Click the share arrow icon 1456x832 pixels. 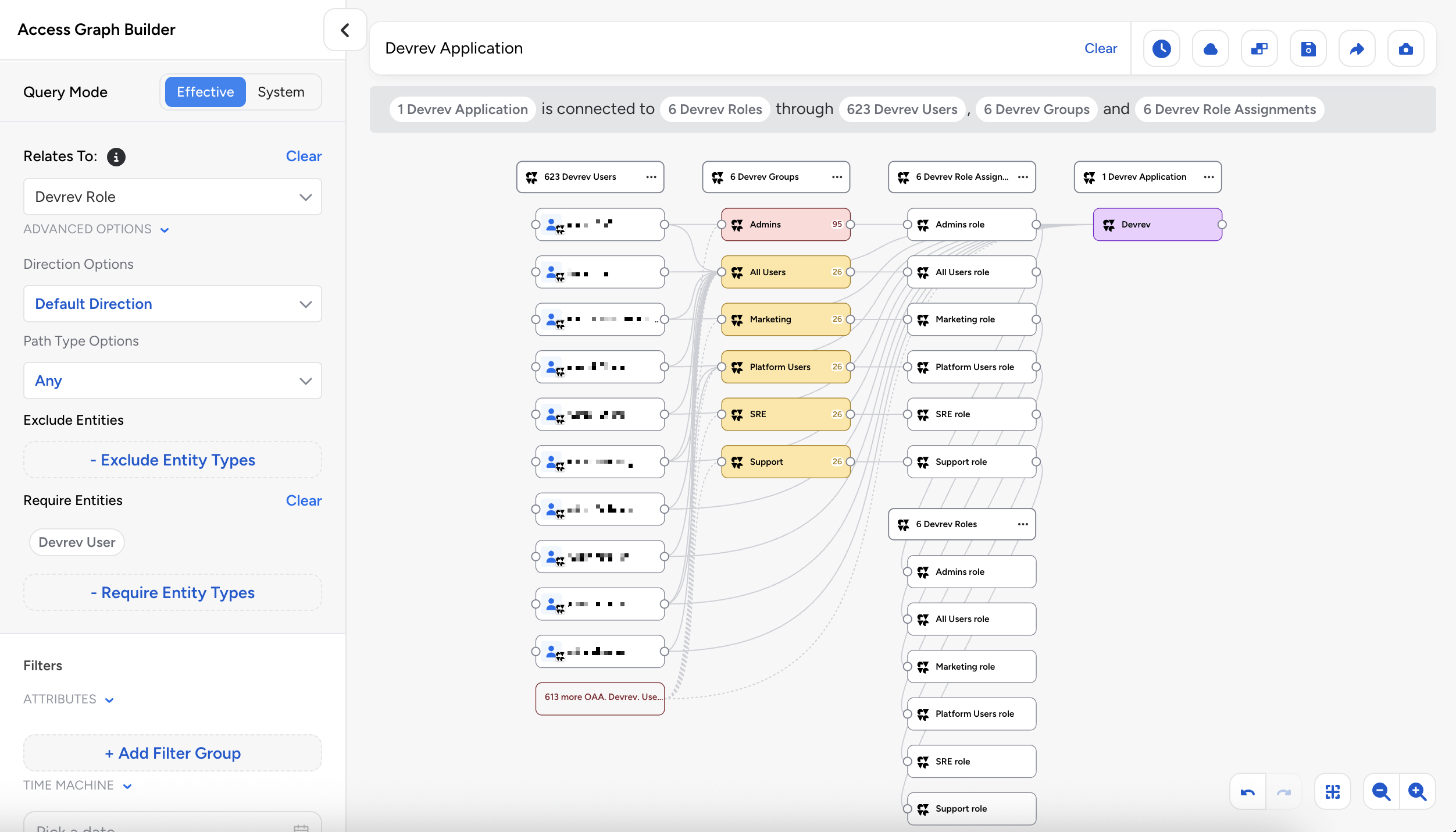tap(1357, 48)
